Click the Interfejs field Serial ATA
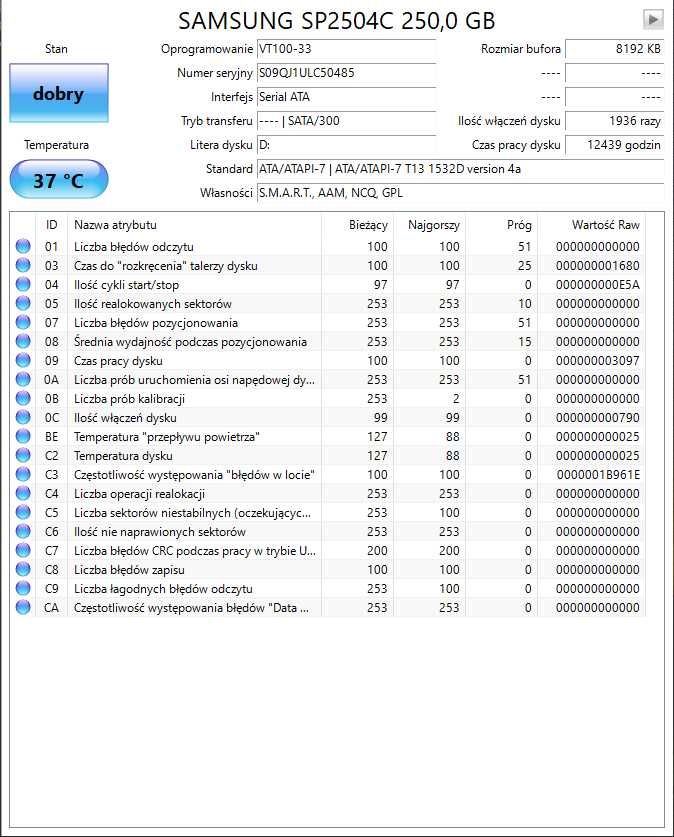The height and width of the screenshot is (837, 674). click(x=346, y=97)
